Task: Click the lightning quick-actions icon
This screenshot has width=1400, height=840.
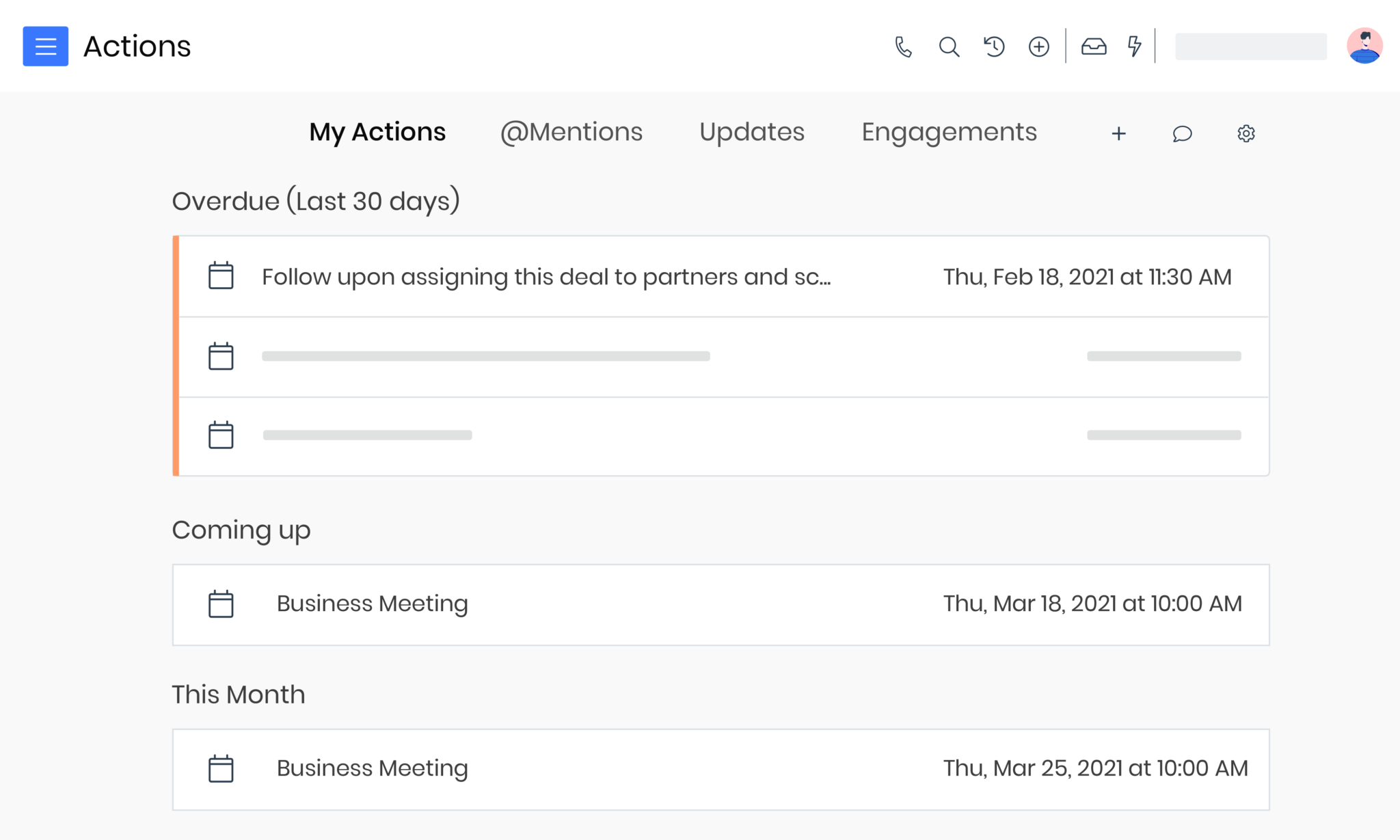Action: [x=1133, y=46]
